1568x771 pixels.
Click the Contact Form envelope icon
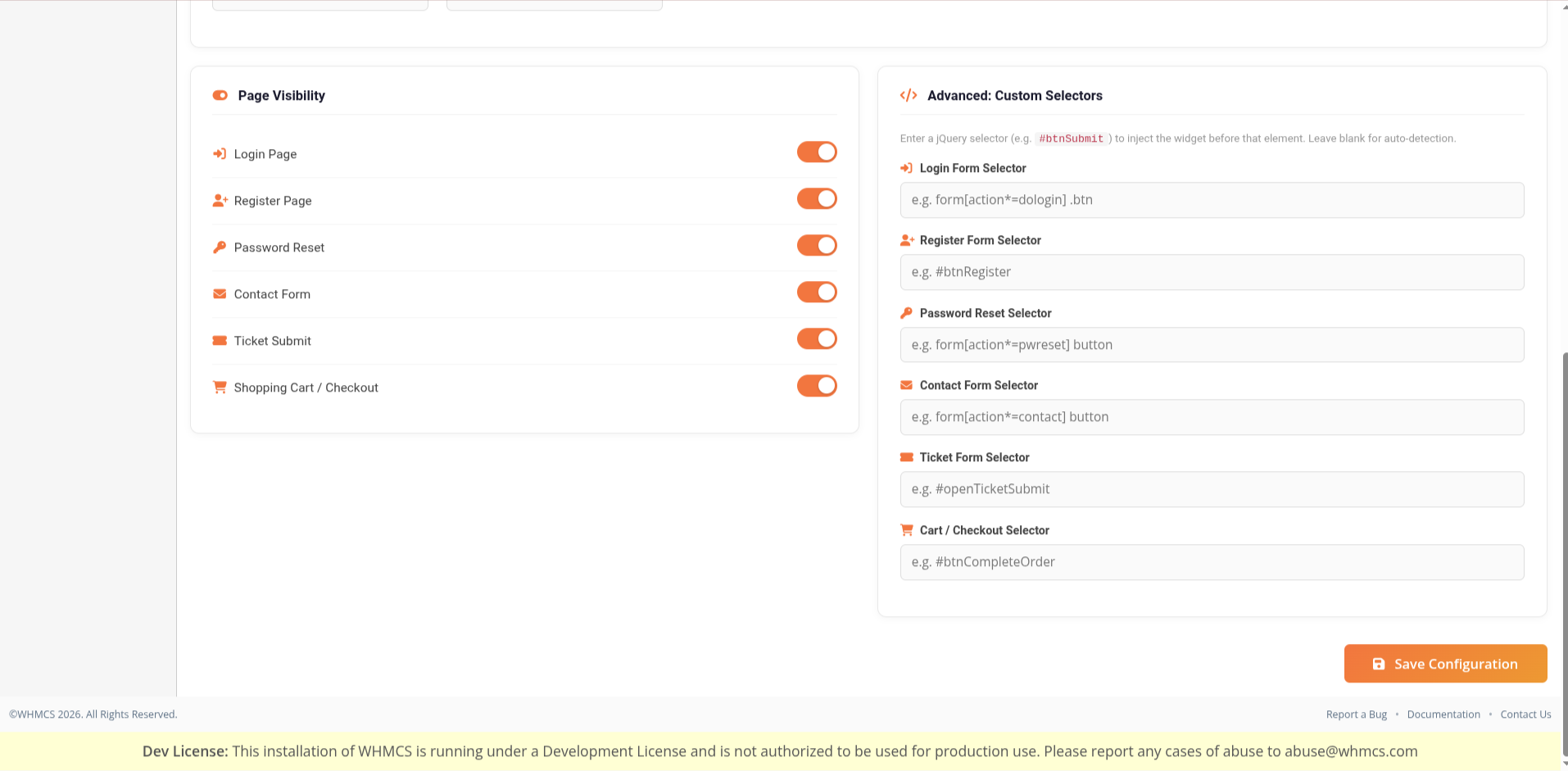[219, 294]
